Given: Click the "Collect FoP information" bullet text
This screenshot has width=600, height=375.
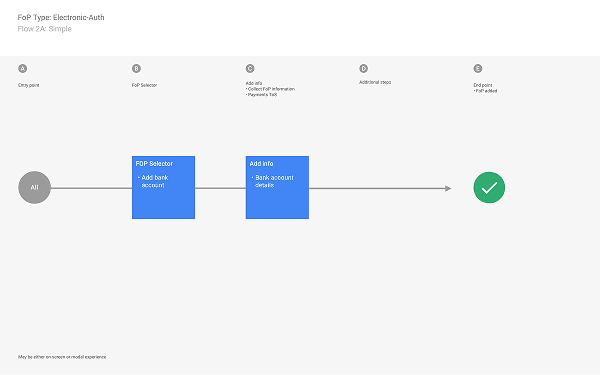Looking at the screenshot, I should [271, 89].
